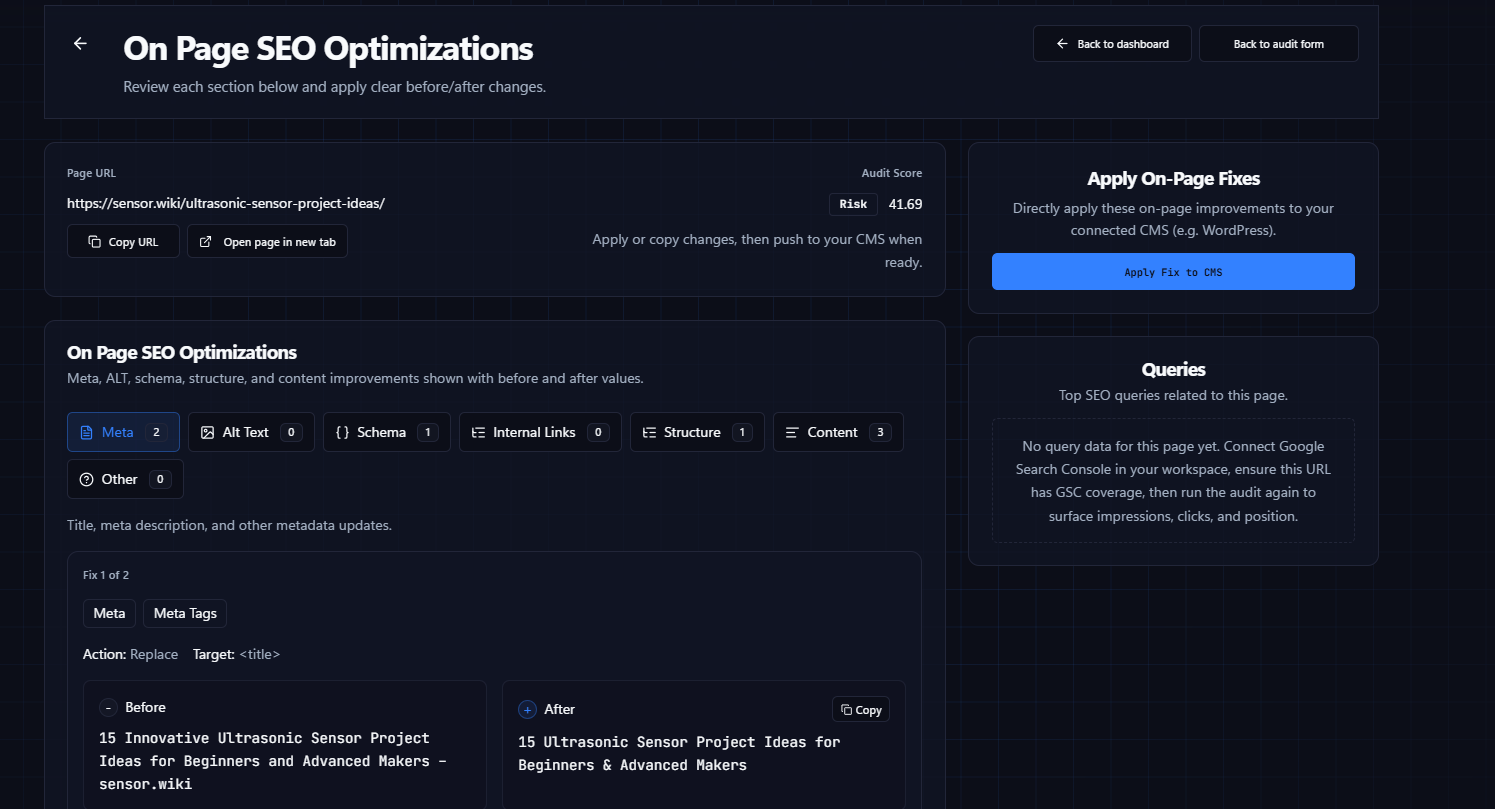Screen dimensions: 1495x809
Task: Click the Target <title> label
Action: coord(236,654)
